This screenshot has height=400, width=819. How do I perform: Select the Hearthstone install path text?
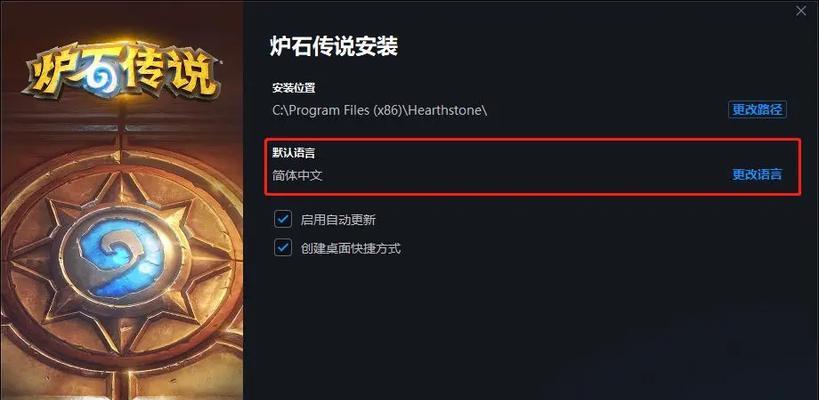click(380, 111)
